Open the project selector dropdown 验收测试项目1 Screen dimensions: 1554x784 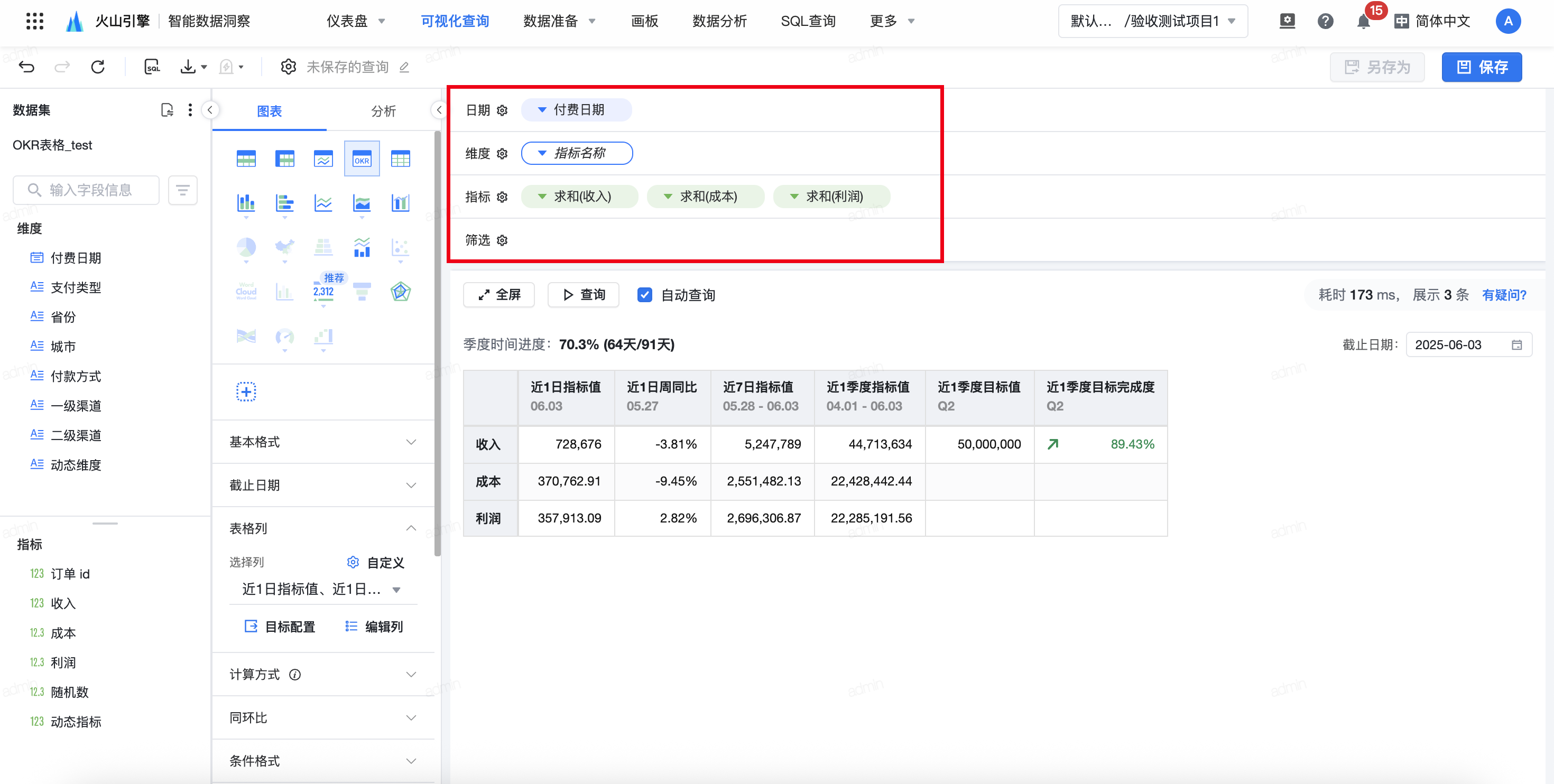(x=1153, y=21)
